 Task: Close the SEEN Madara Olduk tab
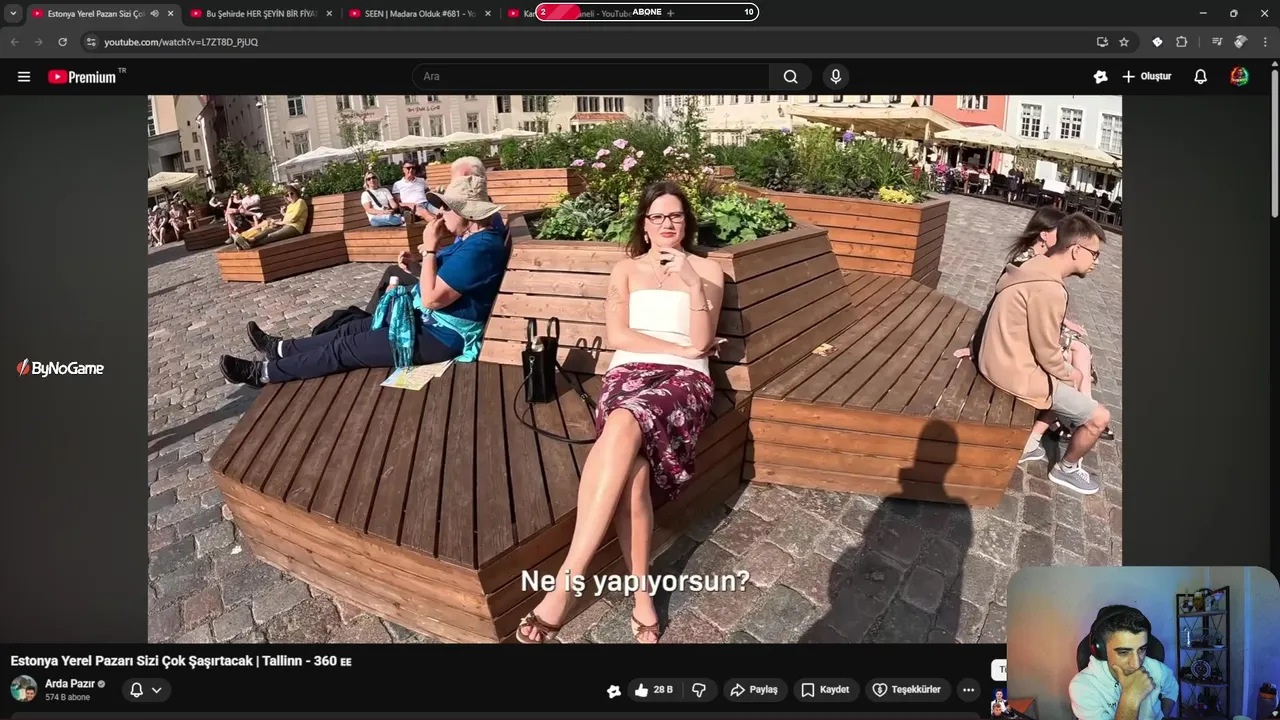tap(488, 13)
